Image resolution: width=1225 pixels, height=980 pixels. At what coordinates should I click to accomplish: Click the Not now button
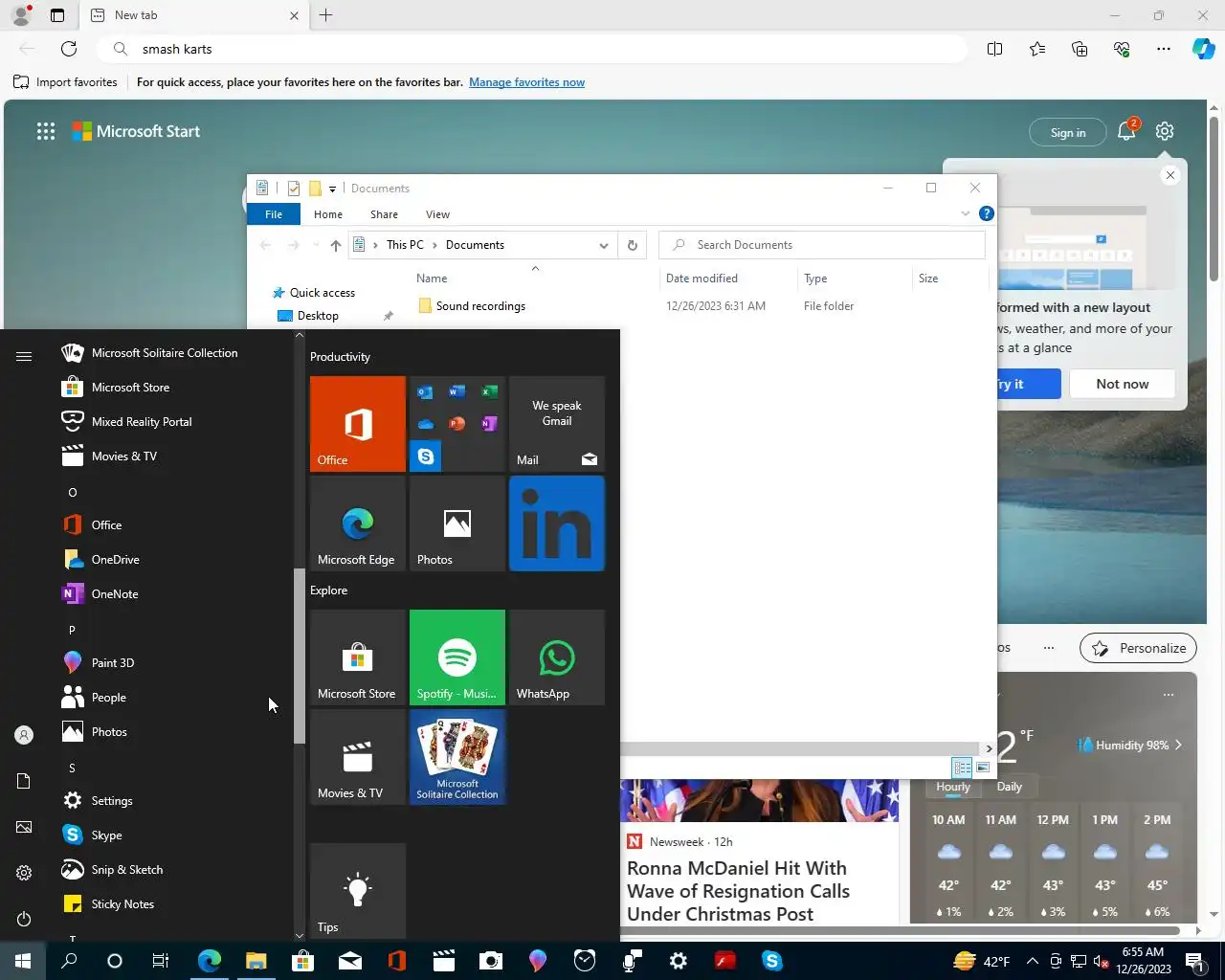1123,384
